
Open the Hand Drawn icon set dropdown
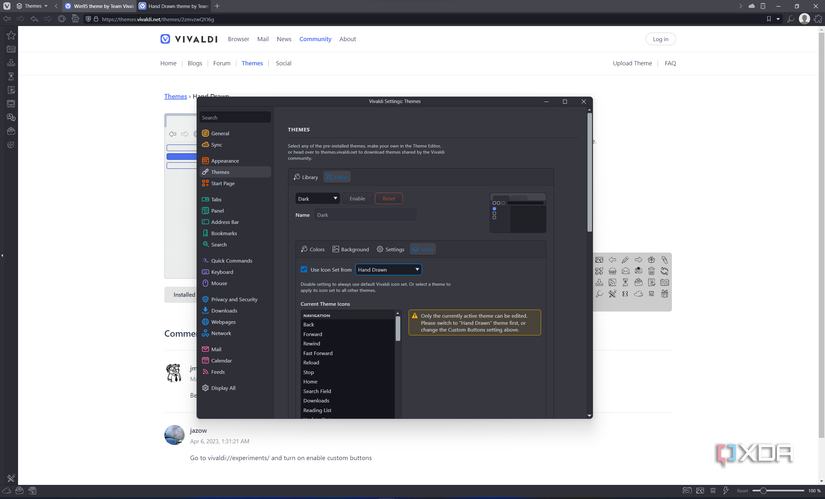click(x=388, y=270)
